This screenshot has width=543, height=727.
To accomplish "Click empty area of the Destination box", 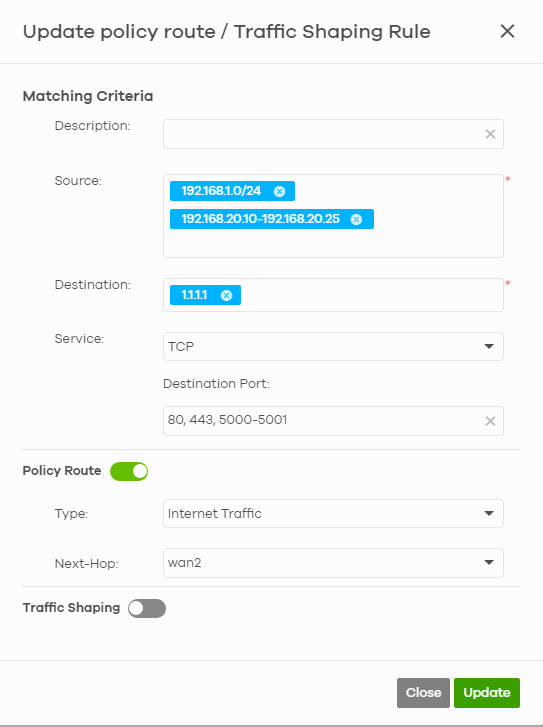I will tap(371, 295).
